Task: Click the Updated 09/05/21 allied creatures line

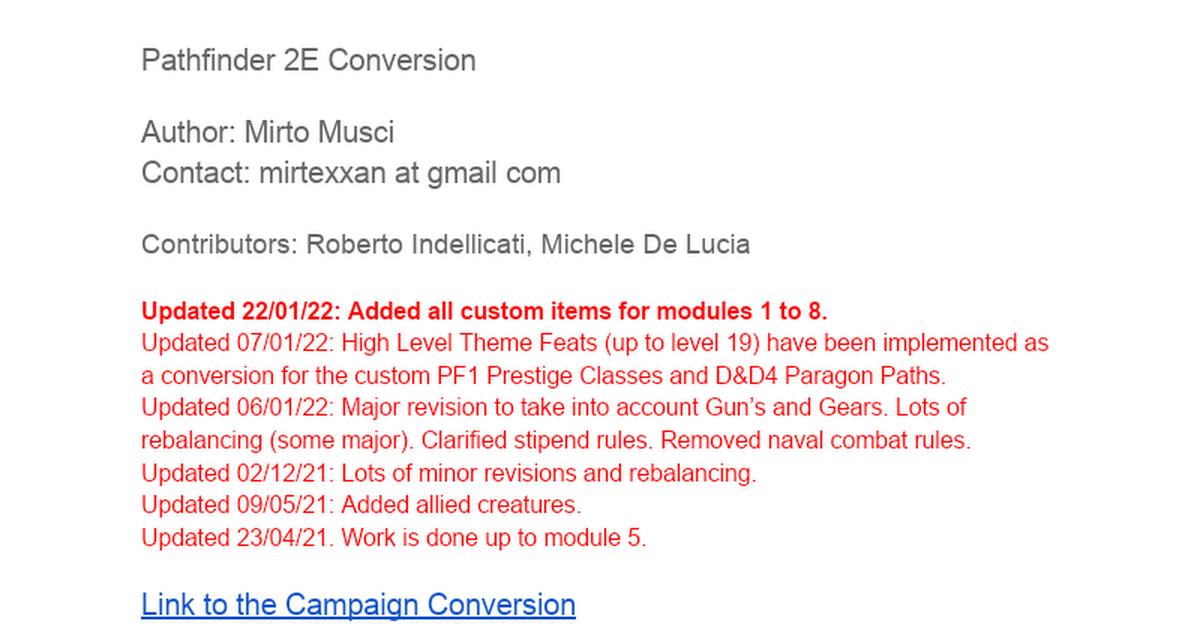Action: (x=361, y=504)
